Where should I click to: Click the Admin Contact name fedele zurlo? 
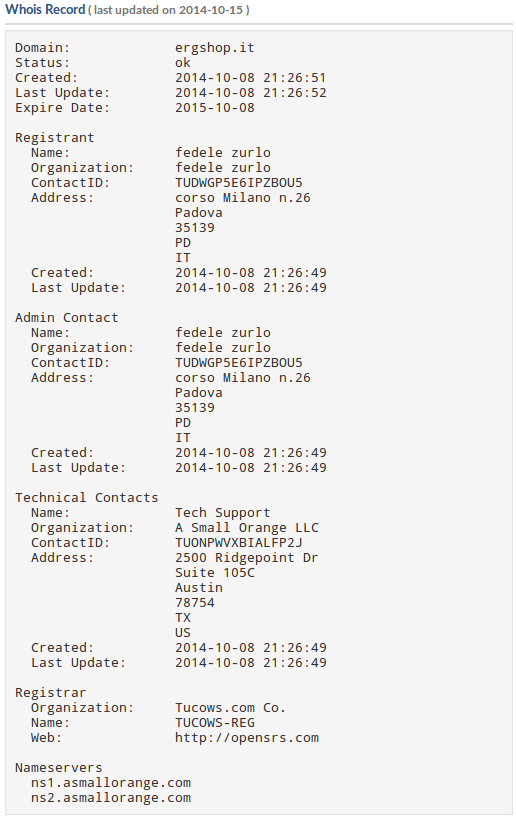click(x=223, y=333)
